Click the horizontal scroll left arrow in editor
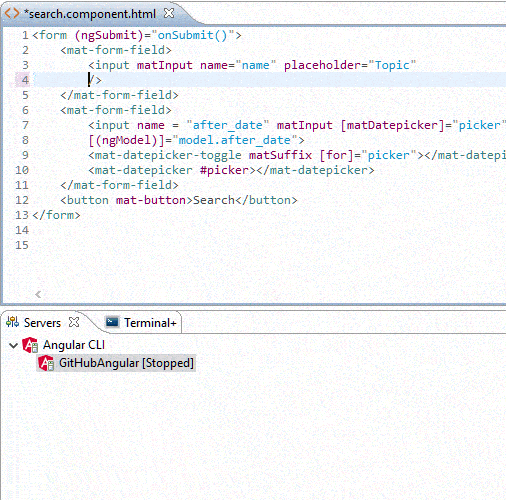This screenshot has height=500, width=506. coord(38,294)
